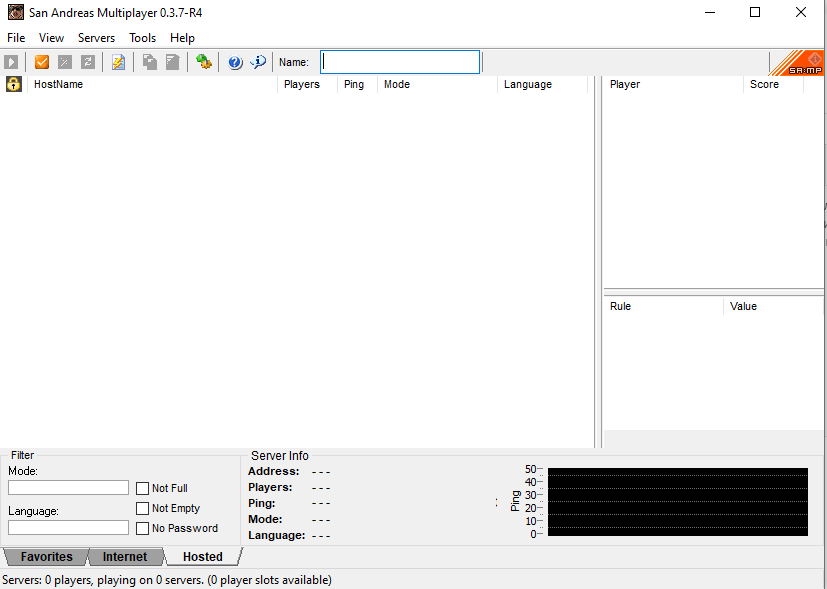Sort servers by Ping column header
This screenshot has width=827, height=589.
point(354,84)
